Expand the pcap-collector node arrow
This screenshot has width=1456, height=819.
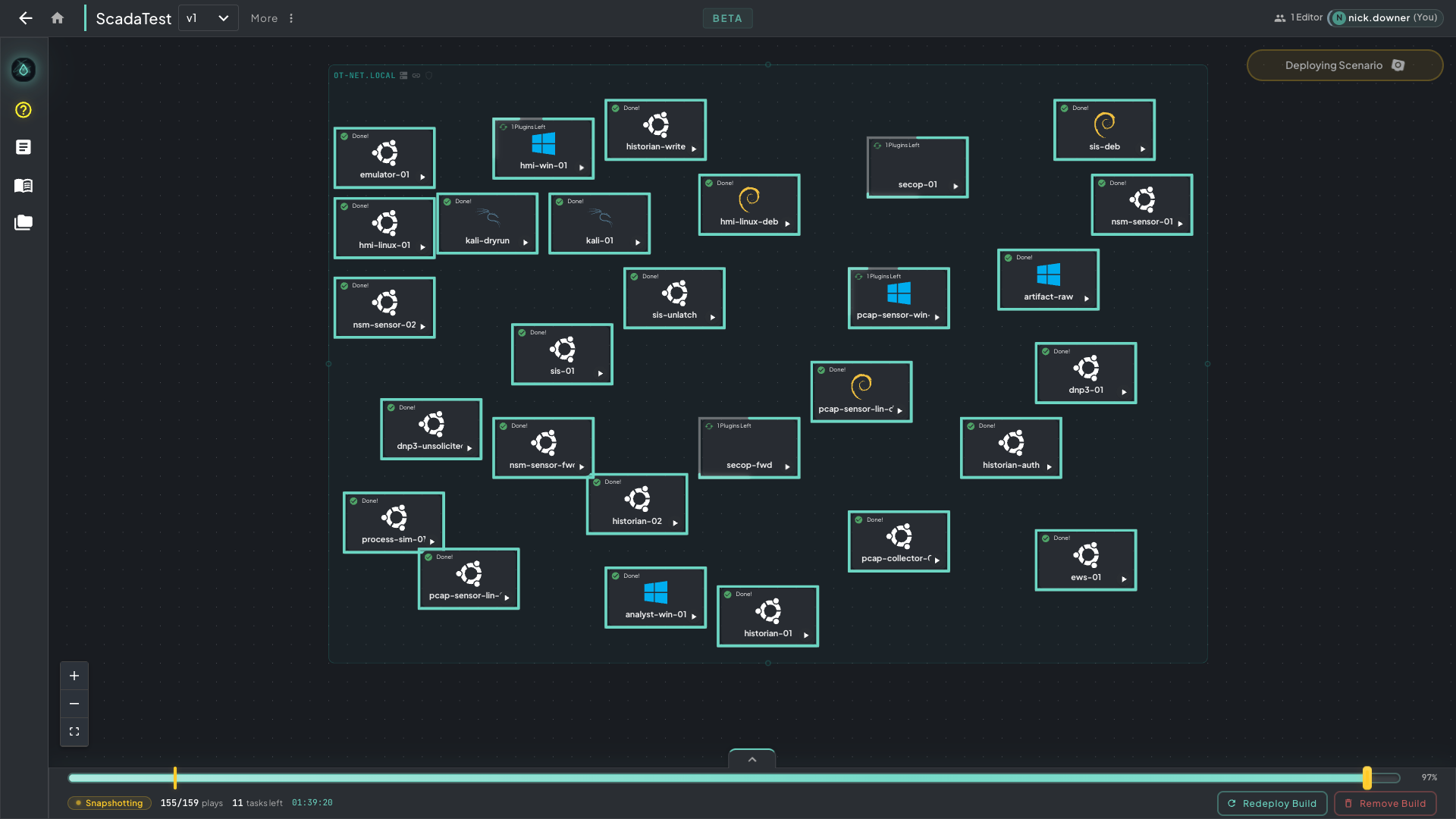937,560
